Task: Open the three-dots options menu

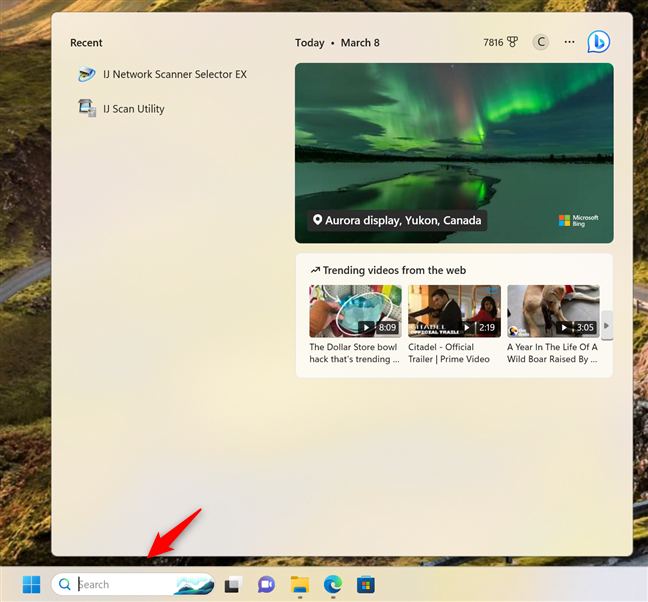Action: point(569,42)
